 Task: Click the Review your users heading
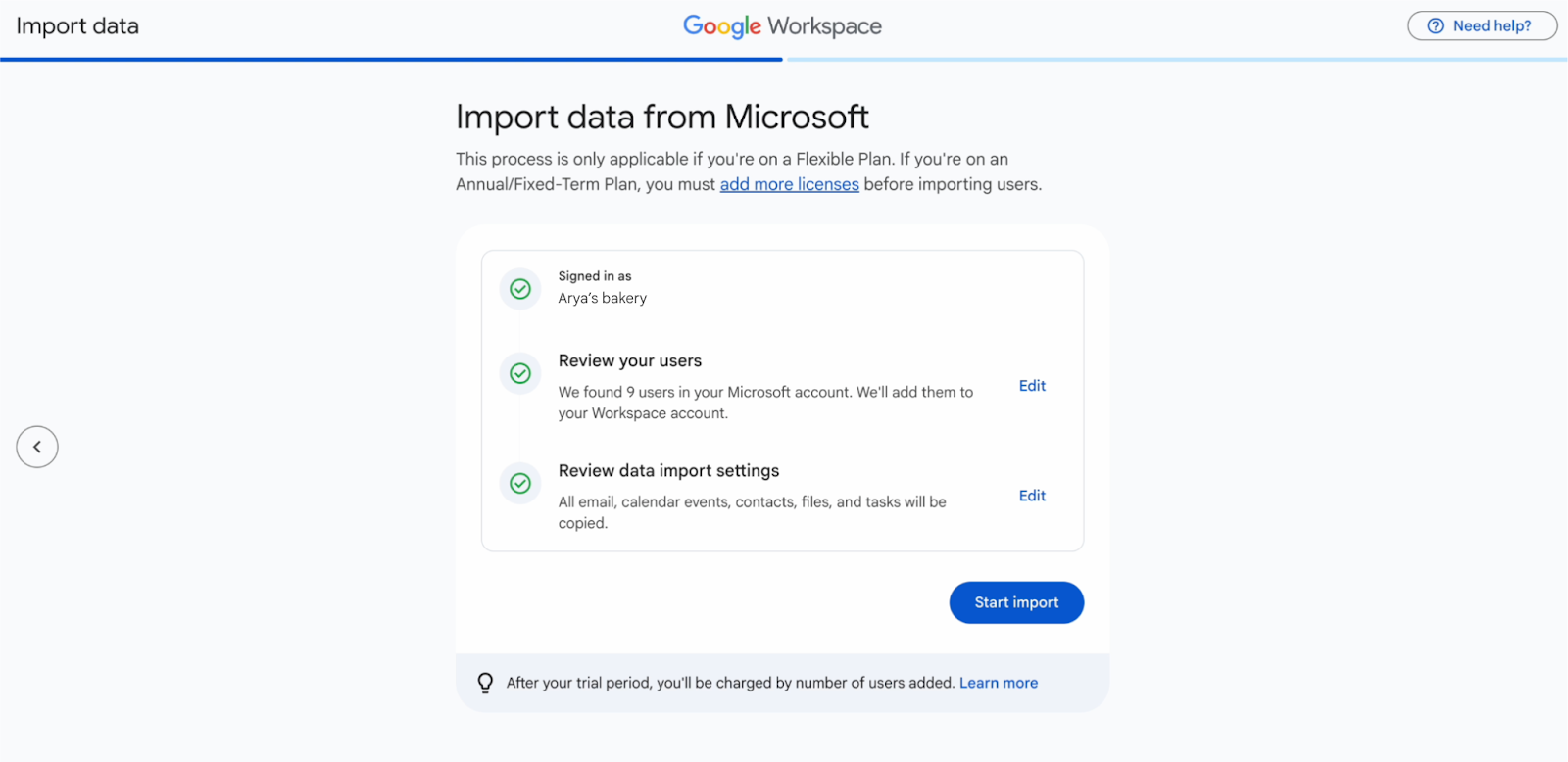630,360
